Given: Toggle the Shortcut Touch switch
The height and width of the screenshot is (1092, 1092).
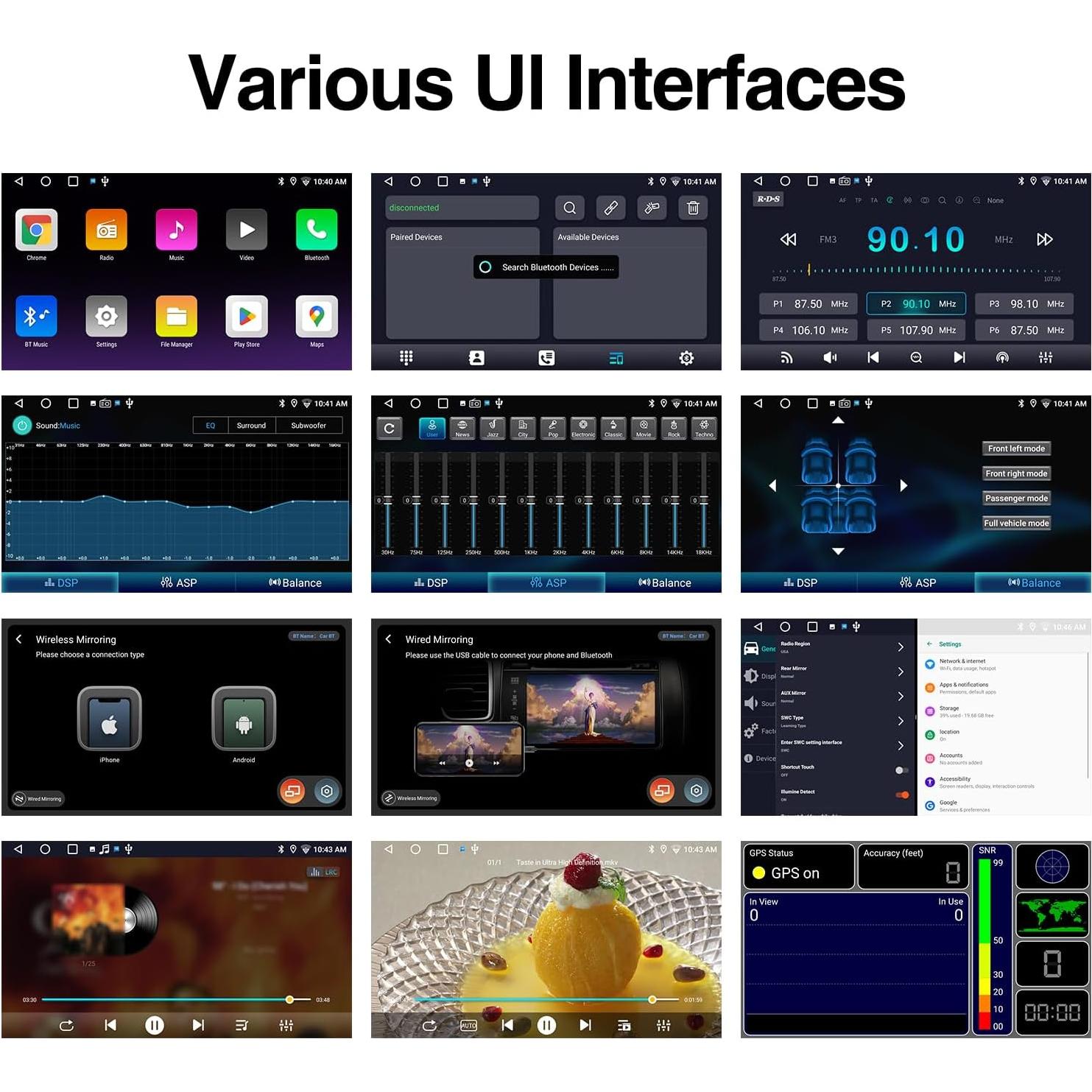Looking at the screenshot, I should click(x=901, y=770).
